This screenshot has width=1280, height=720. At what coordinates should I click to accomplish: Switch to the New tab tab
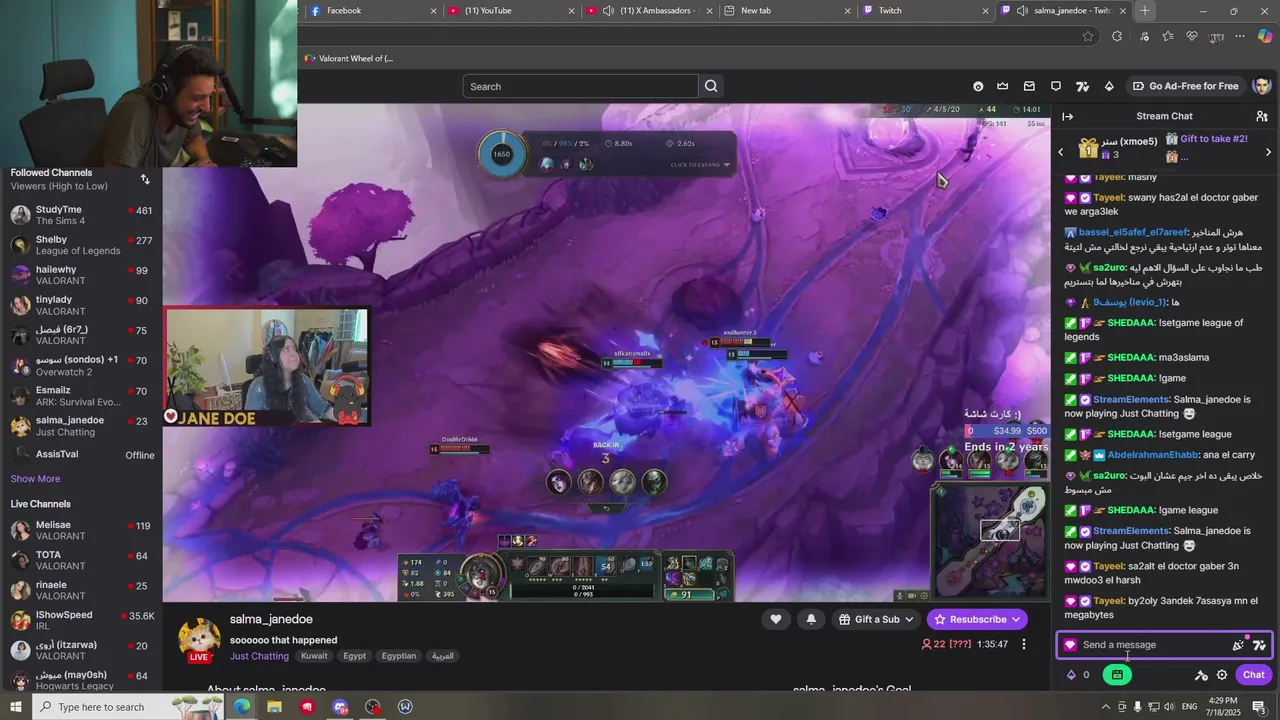(x=787, y=11)
